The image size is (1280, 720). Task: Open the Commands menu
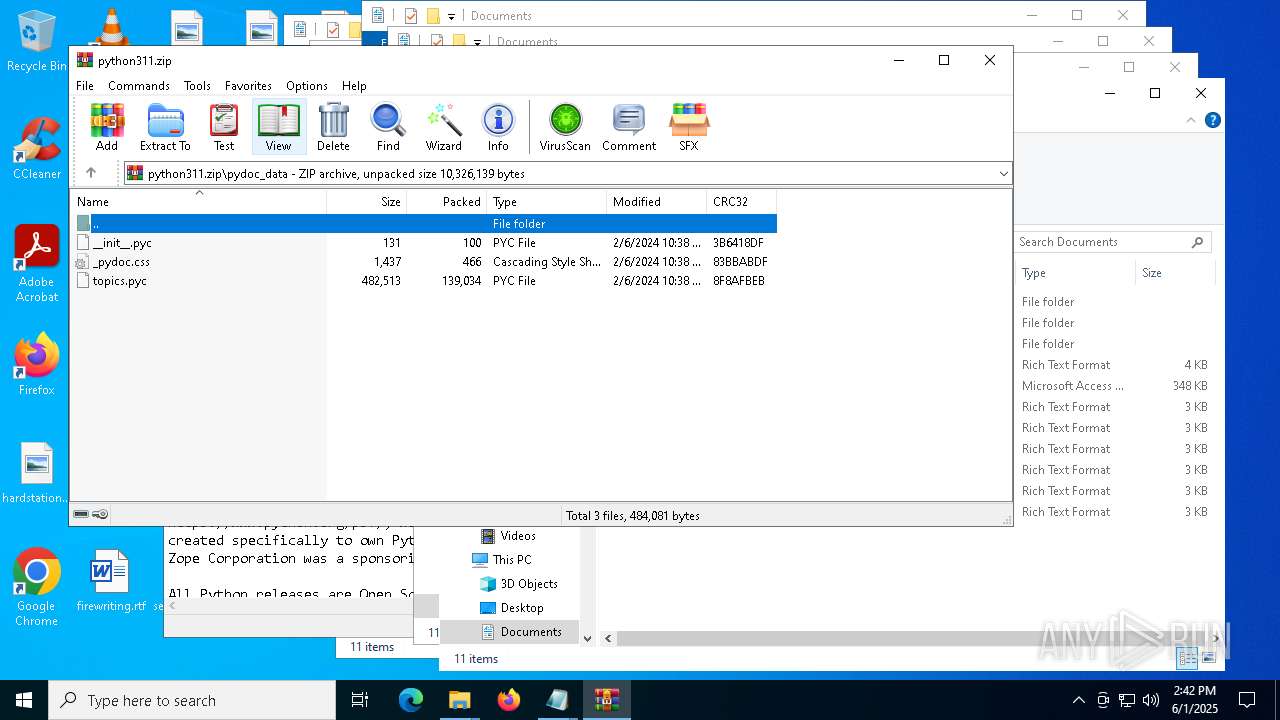pyautogui.click(x=139, y=86)
